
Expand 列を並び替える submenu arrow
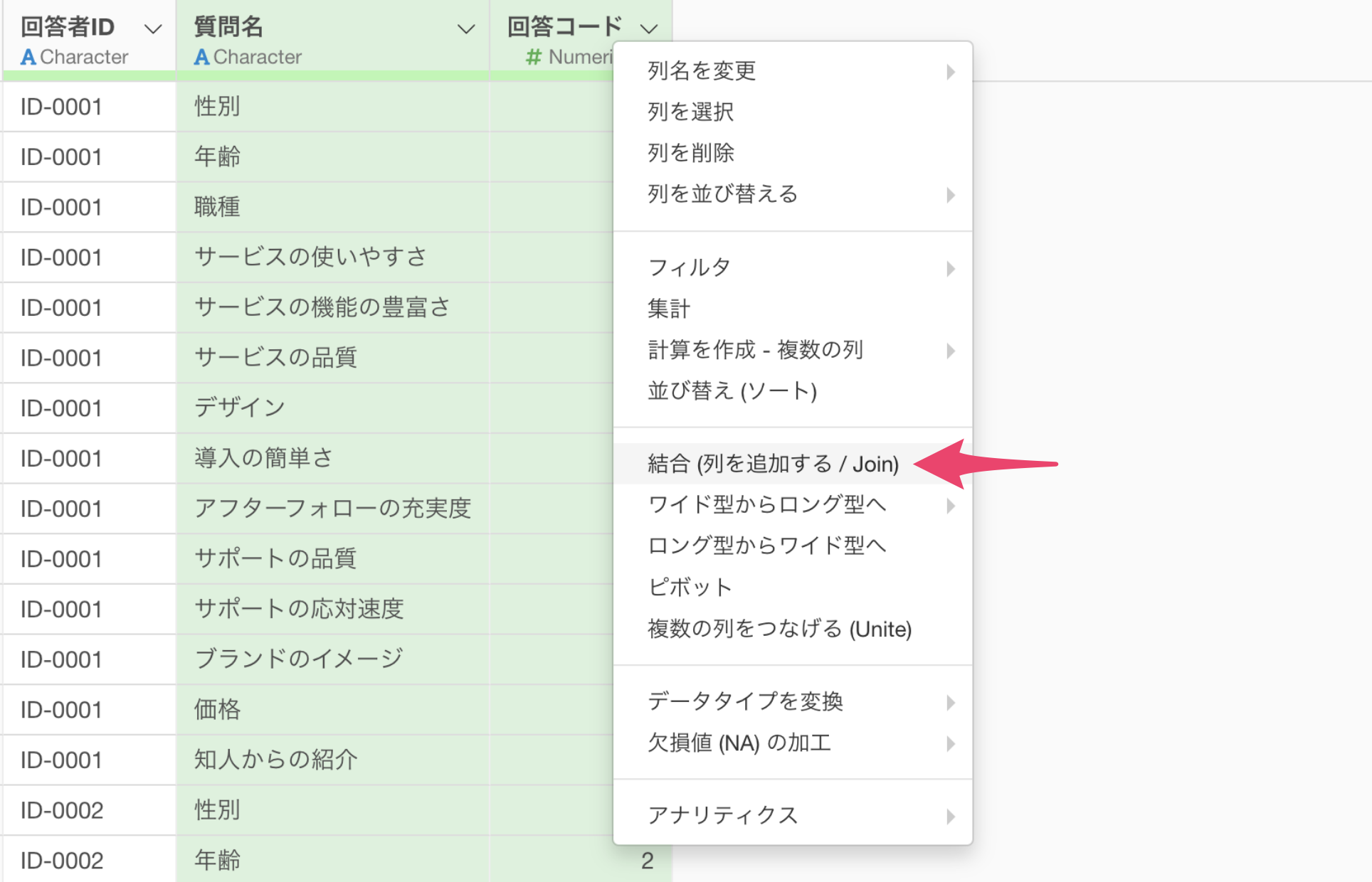point(950,194)
